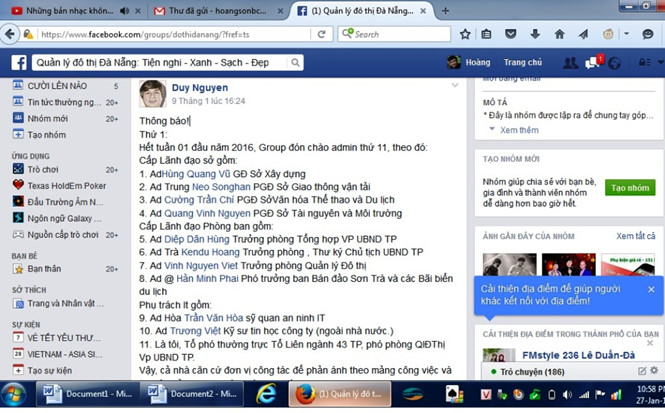Close the Gmail tab
Viewport: 665px width, 413px height.
pyautogui.click(x=280, y=11)
